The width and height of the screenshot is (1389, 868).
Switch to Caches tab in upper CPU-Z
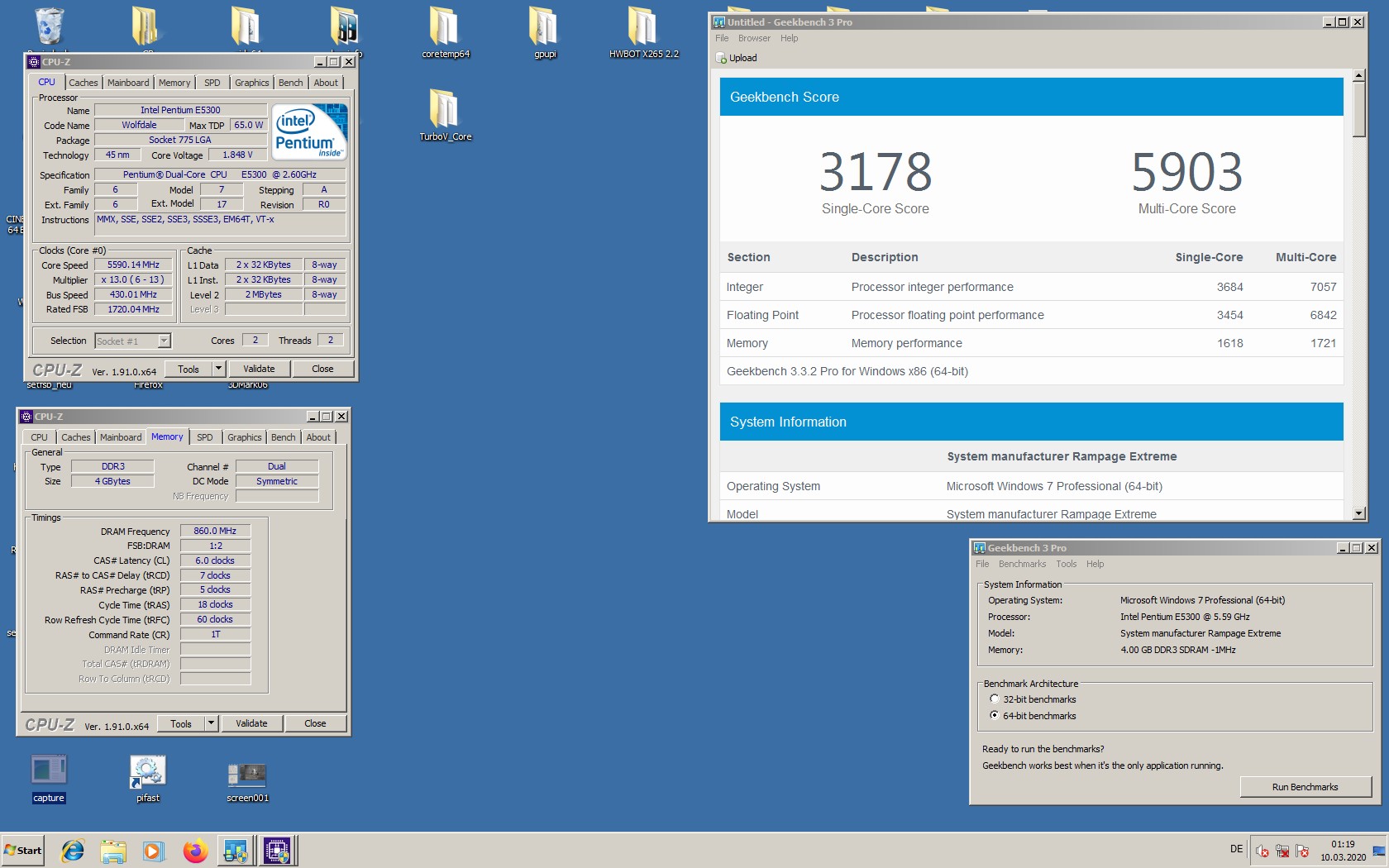pyautogui.click(x=84, y=83)
